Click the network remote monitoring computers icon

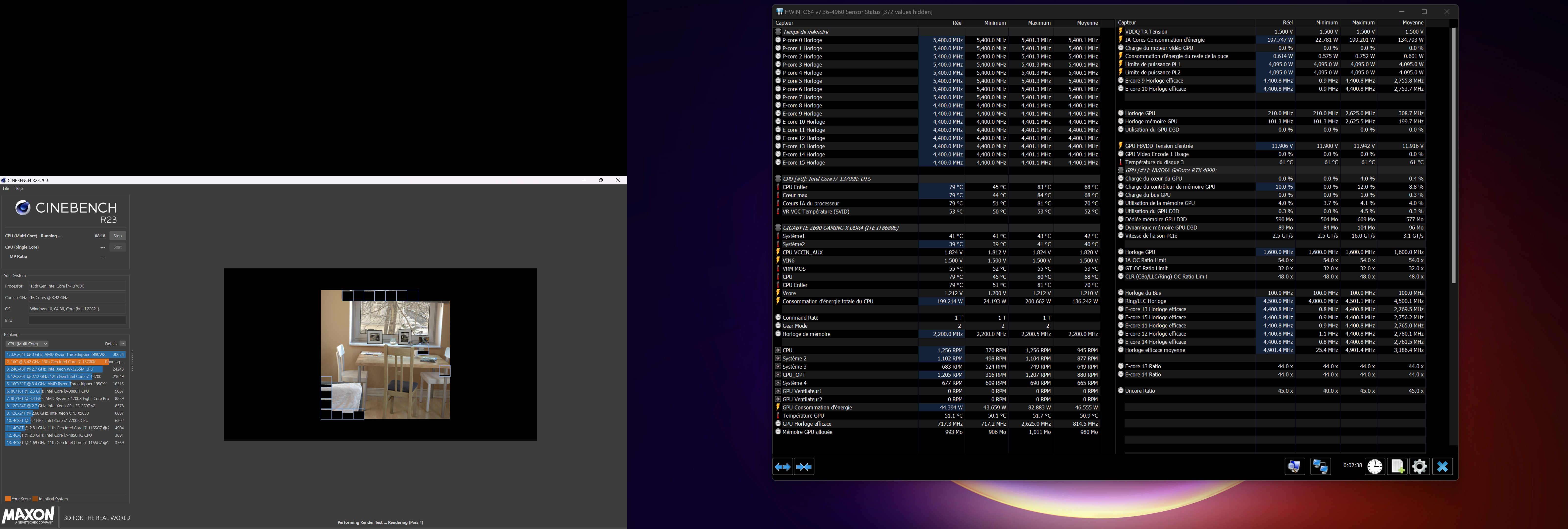pos(1320,467)
